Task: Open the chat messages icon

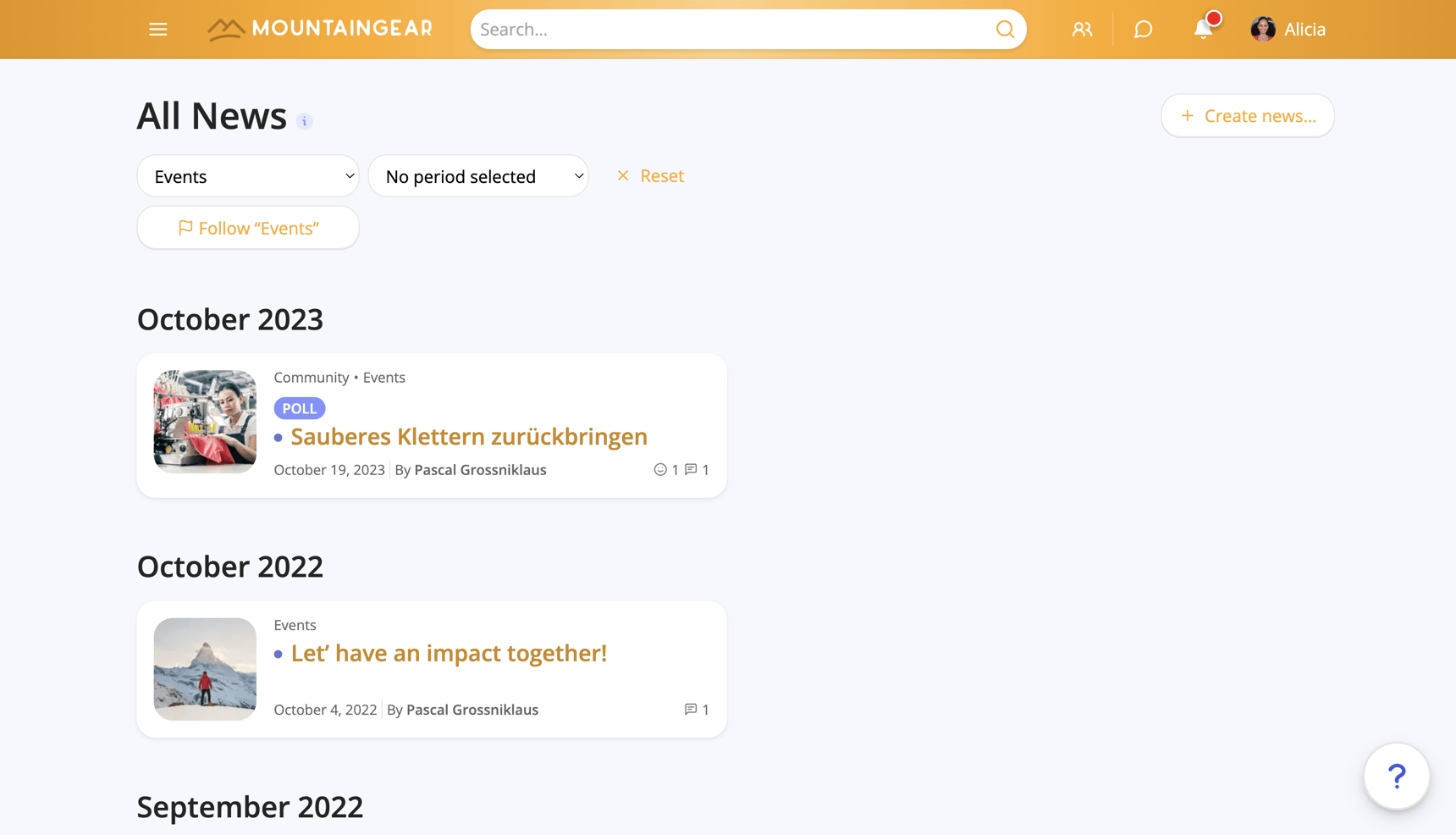Action: [x=1142, y=30]
